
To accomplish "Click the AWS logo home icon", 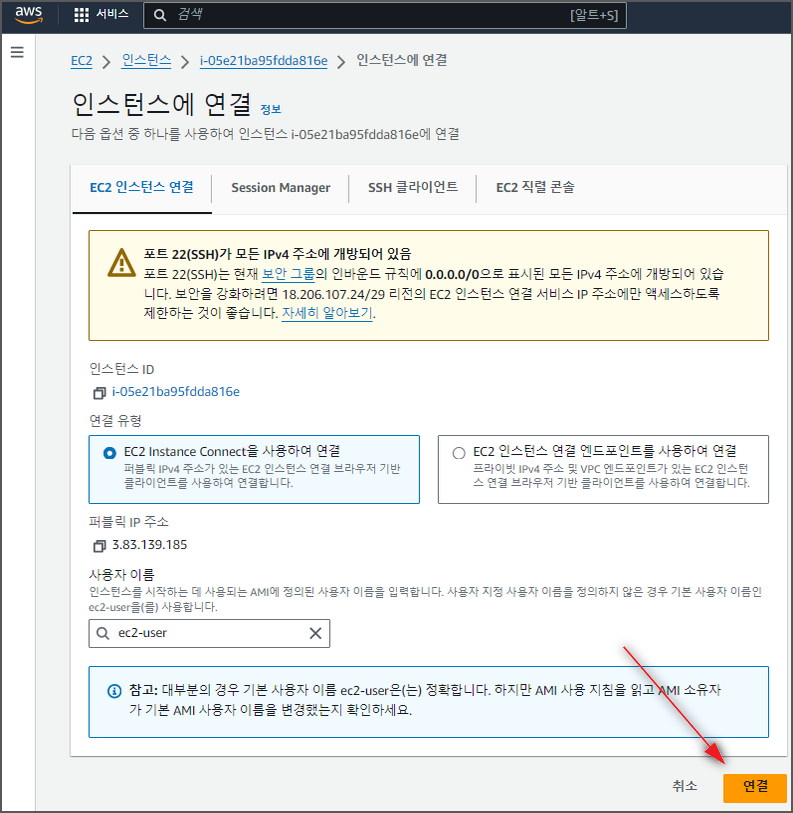I will (28, 15).
